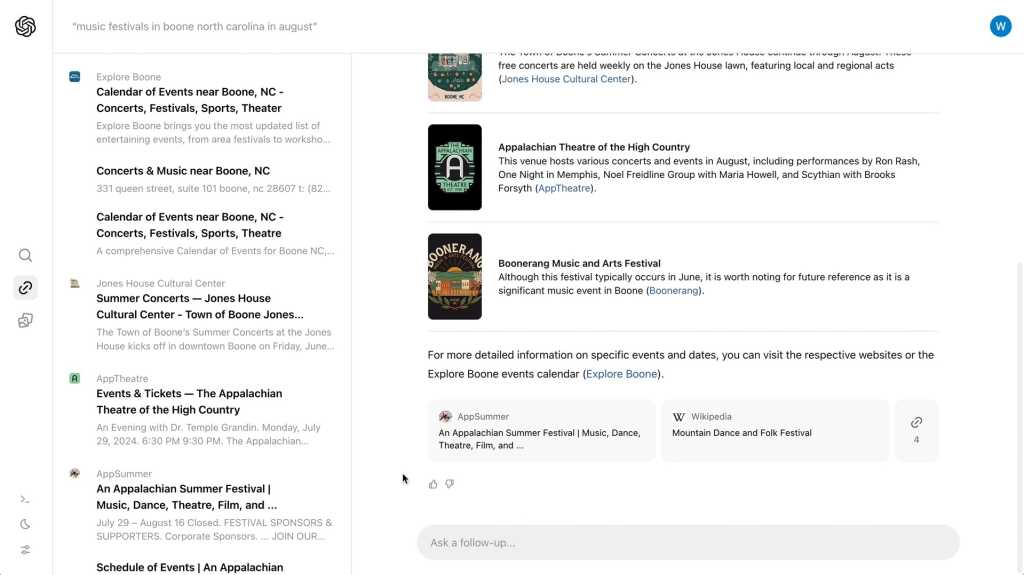1024x575 pixels.
Task: Click the OpenAI logo in top-left corner
Action: pos(26,27)
